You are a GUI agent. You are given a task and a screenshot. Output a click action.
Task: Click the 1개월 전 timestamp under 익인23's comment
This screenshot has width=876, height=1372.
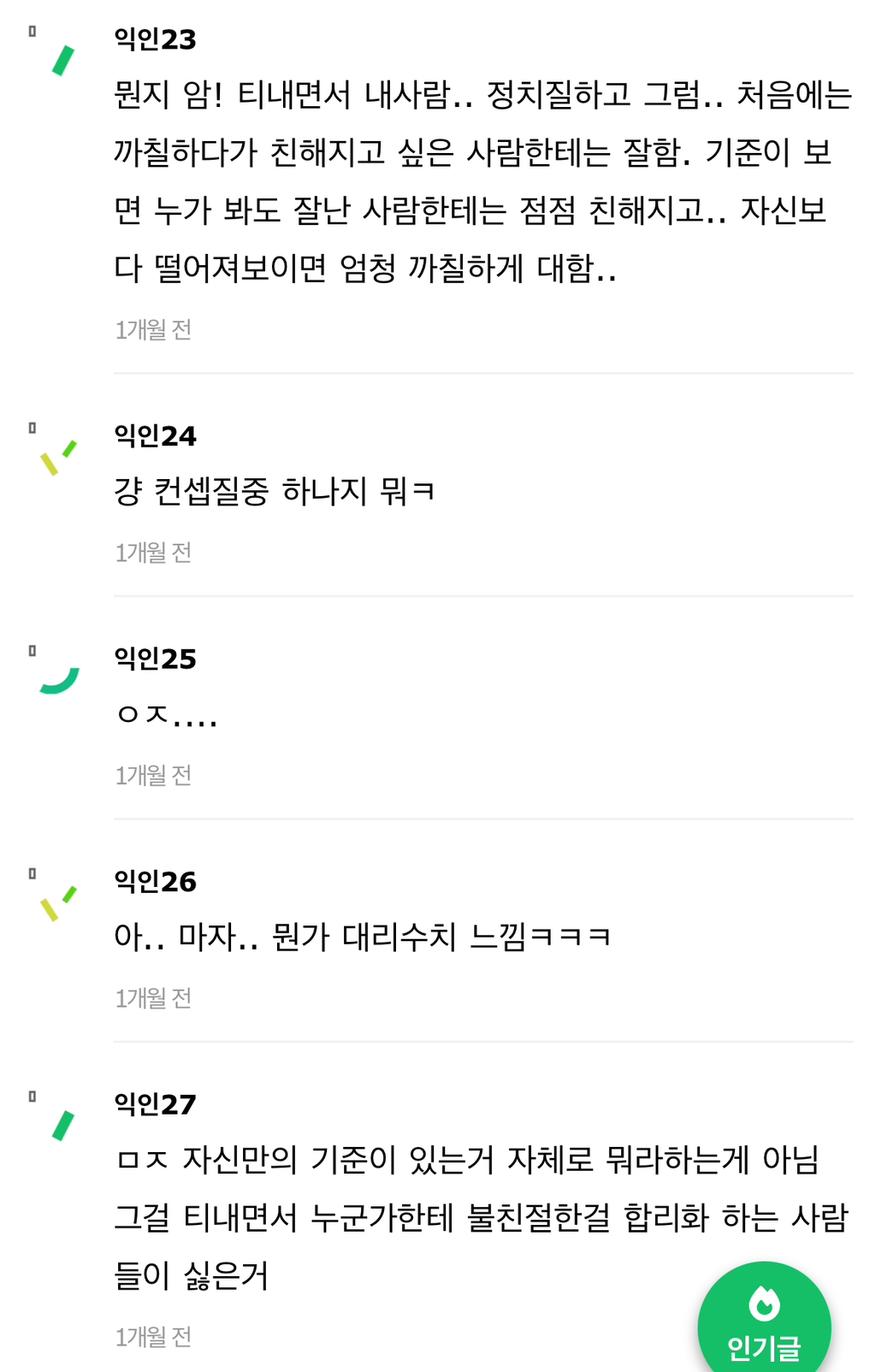coord(153,329)
